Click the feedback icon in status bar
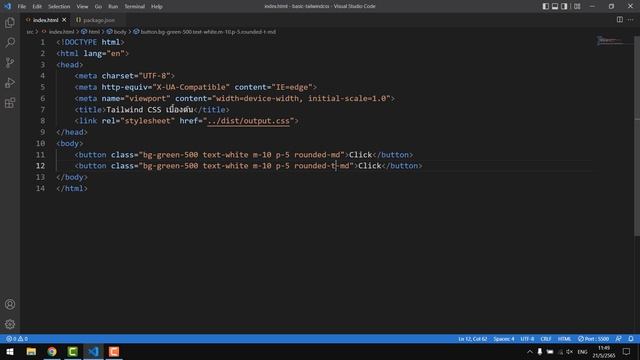The width and height of the screenshot is (640, 360). (x=619, y=339)
